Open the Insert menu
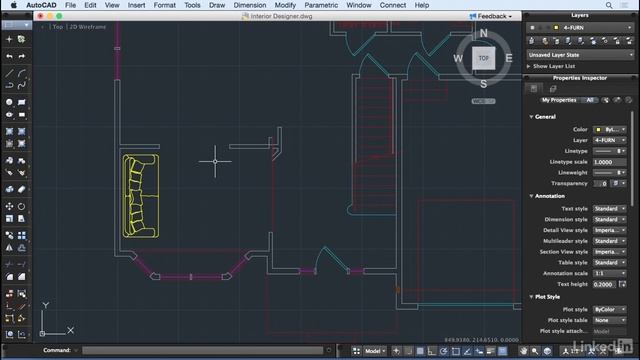Screen dimensions: 640x360 click(136, 5)
